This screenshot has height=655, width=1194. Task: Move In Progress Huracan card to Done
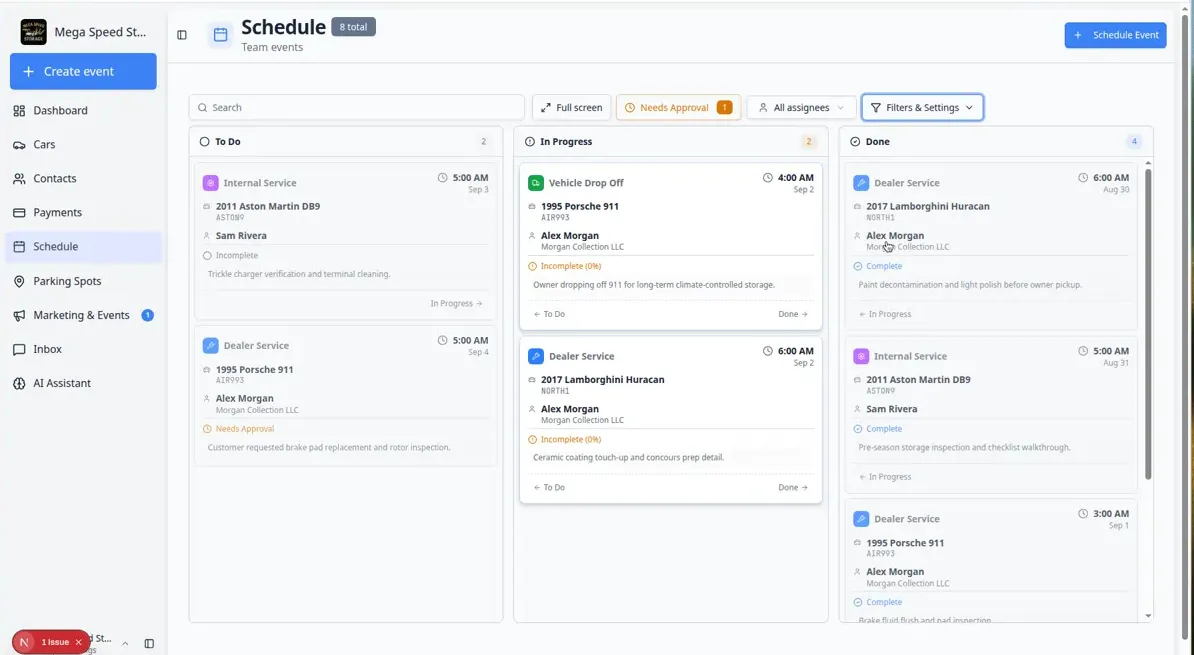pyautogui.click(x=793, y=487)
